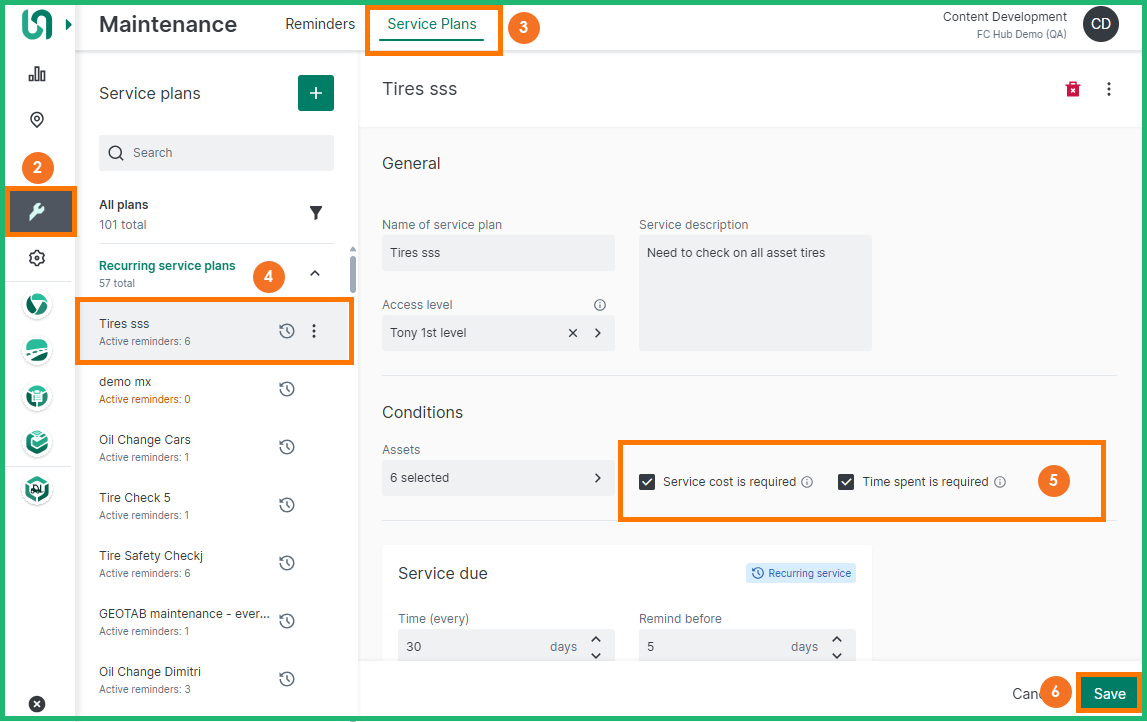Open the Access level Tony 1st level selector
Viewport: 1147px width, 722px height.
coord(598,333)
